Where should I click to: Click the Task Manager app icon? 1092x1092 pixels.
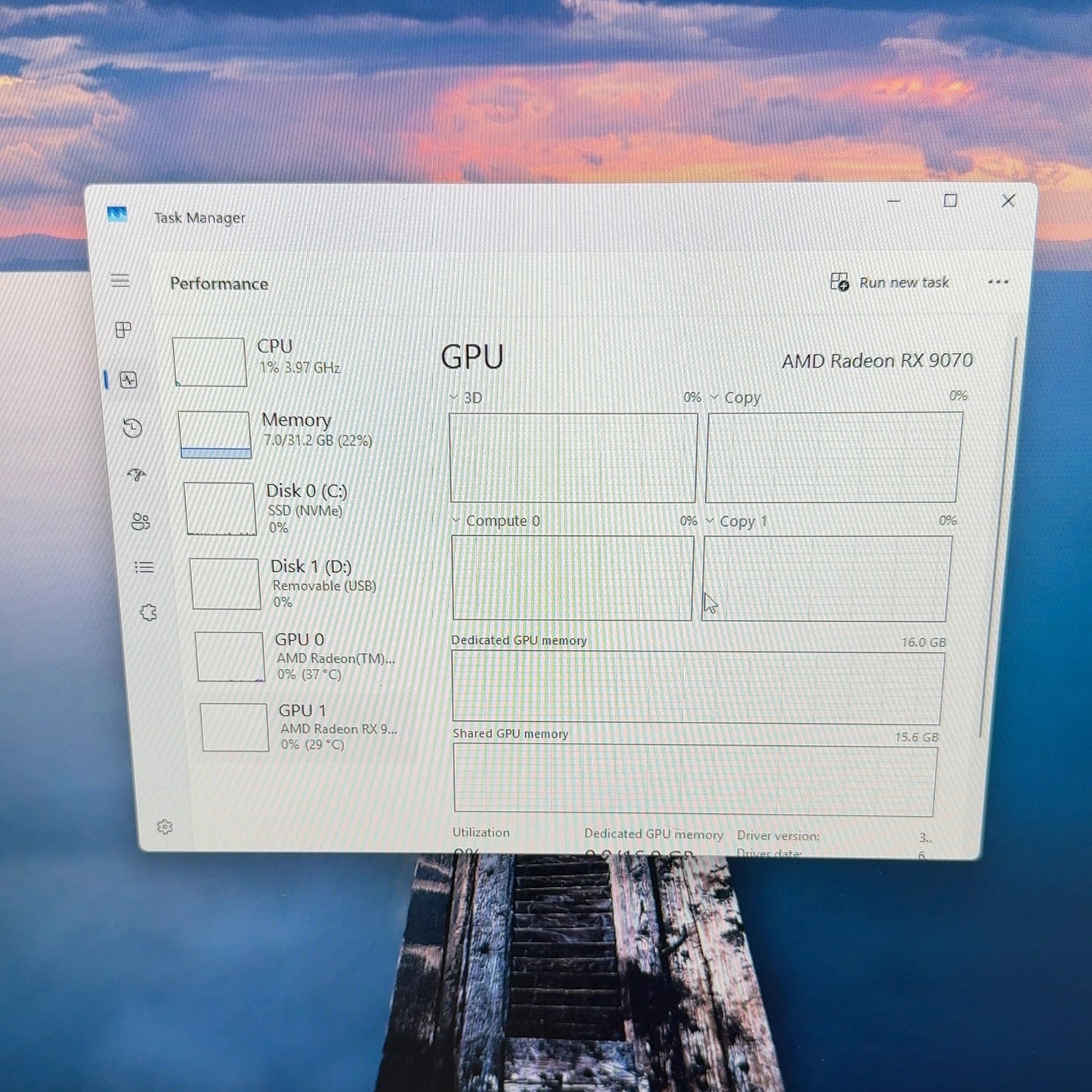pyautogui.click(x=117, y=215)
